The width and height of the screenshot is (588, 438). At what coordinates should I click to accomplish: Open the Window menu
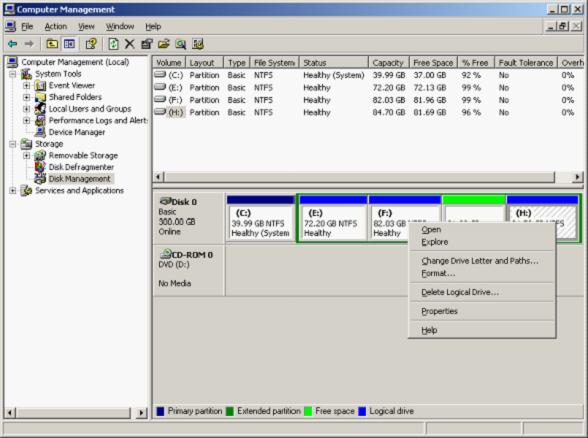click(x=120, y=27)
